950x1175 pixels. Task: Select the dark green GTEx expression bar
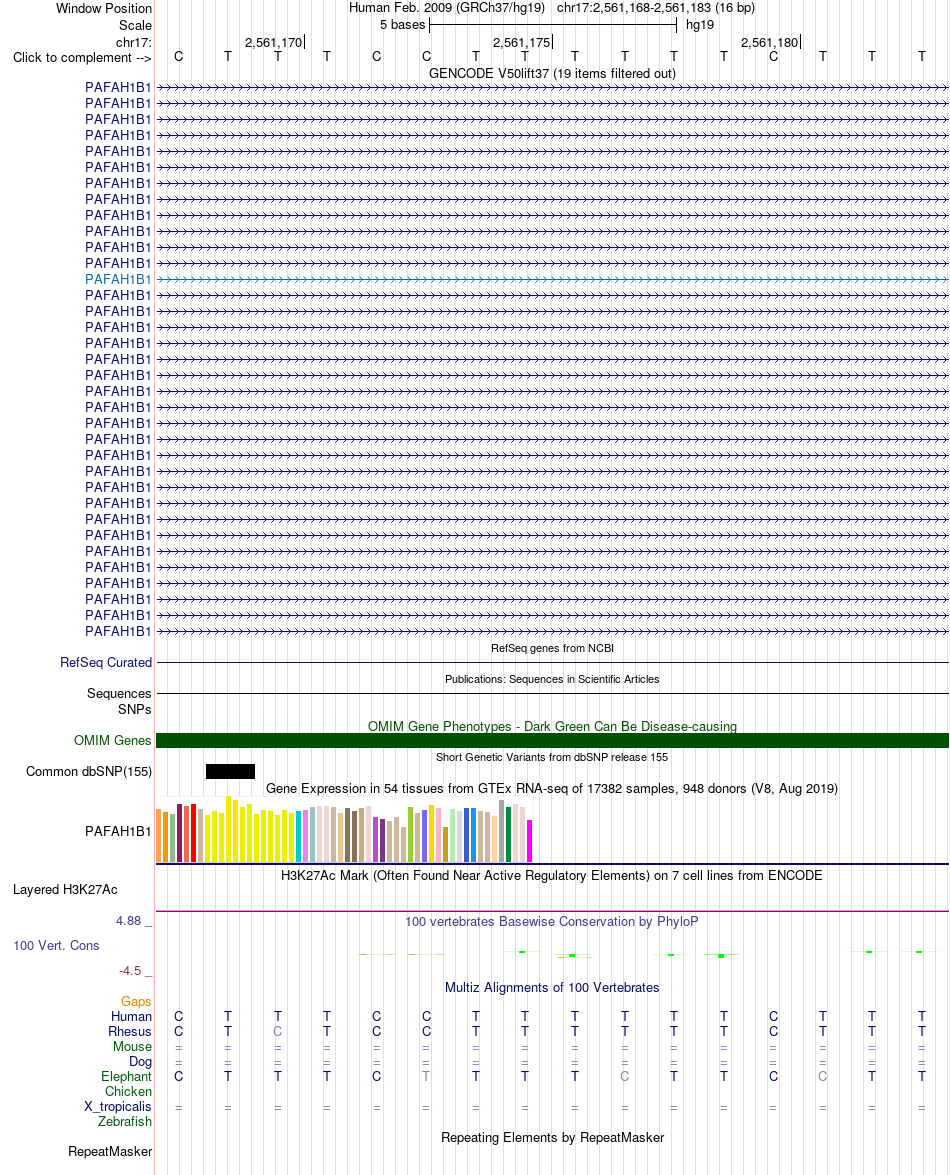[x=509, y=834]
